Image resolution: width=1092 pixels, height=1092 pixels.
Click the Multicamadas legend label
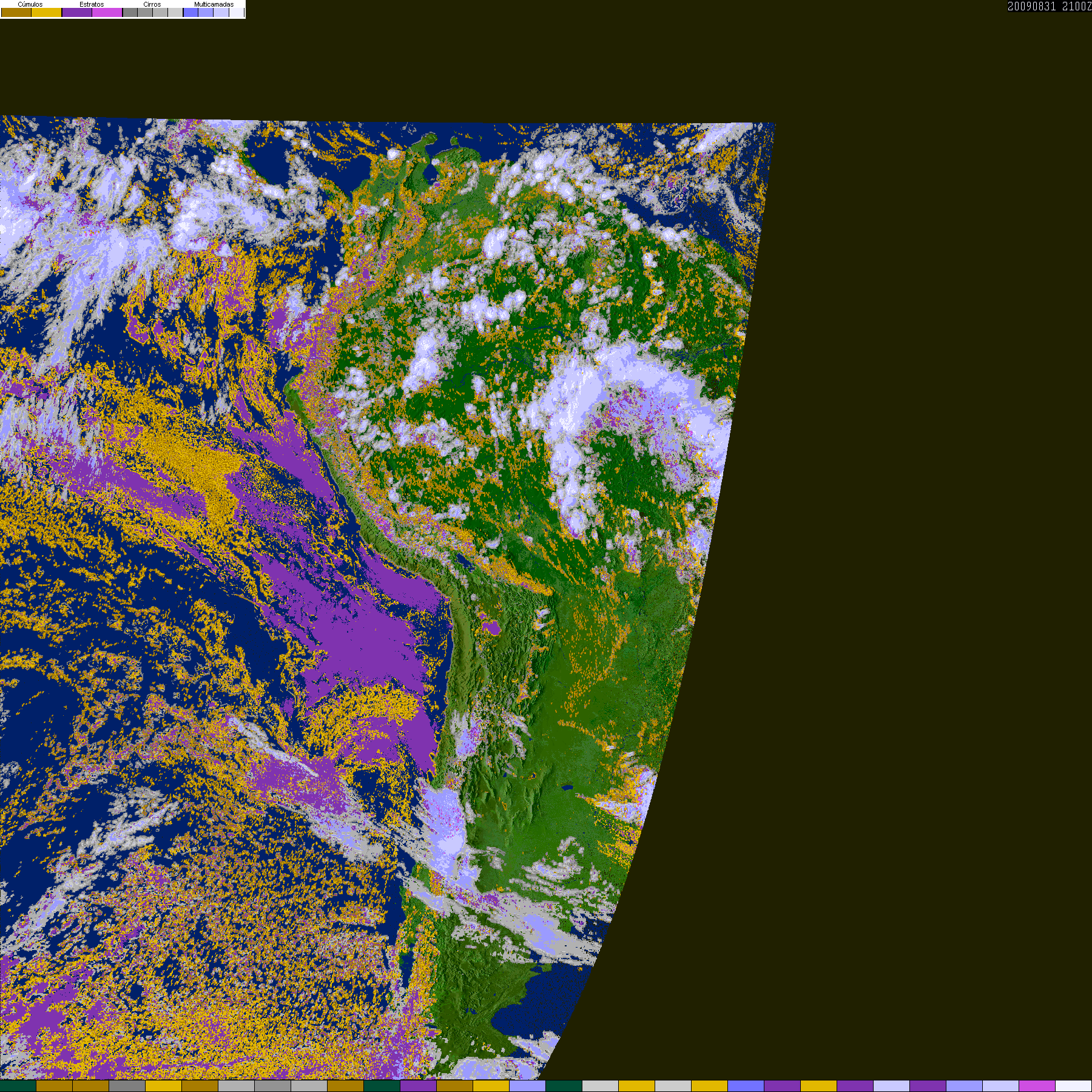tap(214, 4)
